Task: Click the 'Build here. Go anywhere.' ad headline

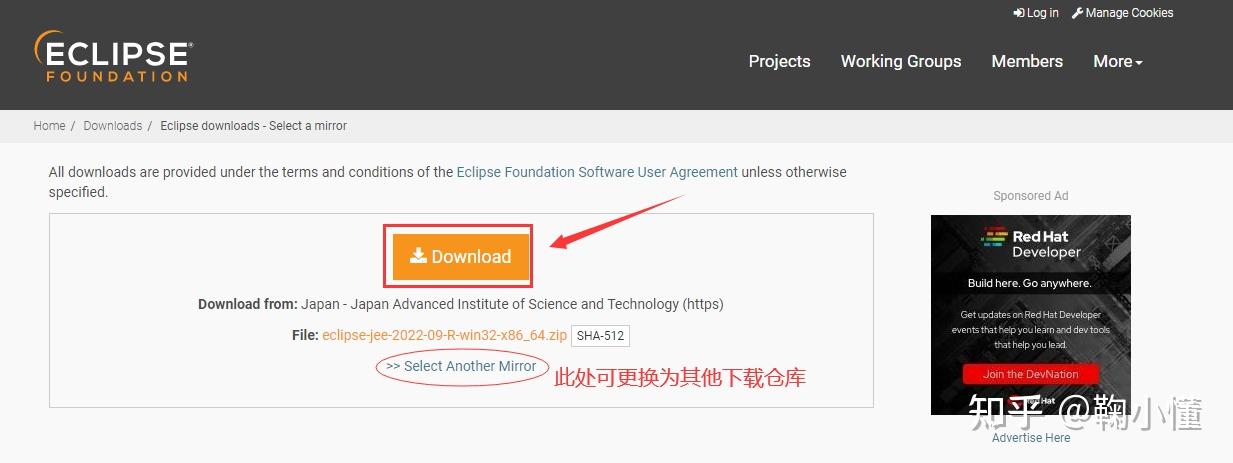Action: coord(1029,283)
